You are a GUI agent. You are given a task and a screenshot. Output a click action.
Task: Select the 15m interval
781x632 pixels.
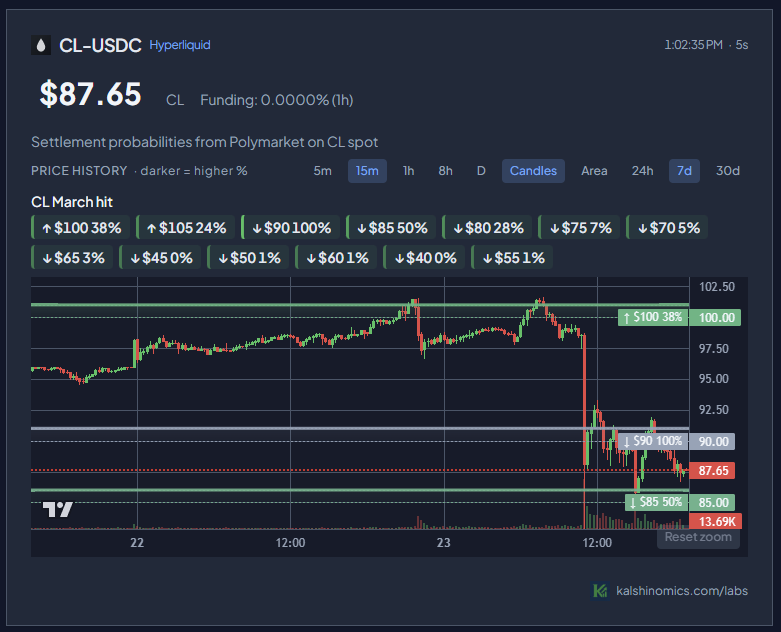[367, 171]
